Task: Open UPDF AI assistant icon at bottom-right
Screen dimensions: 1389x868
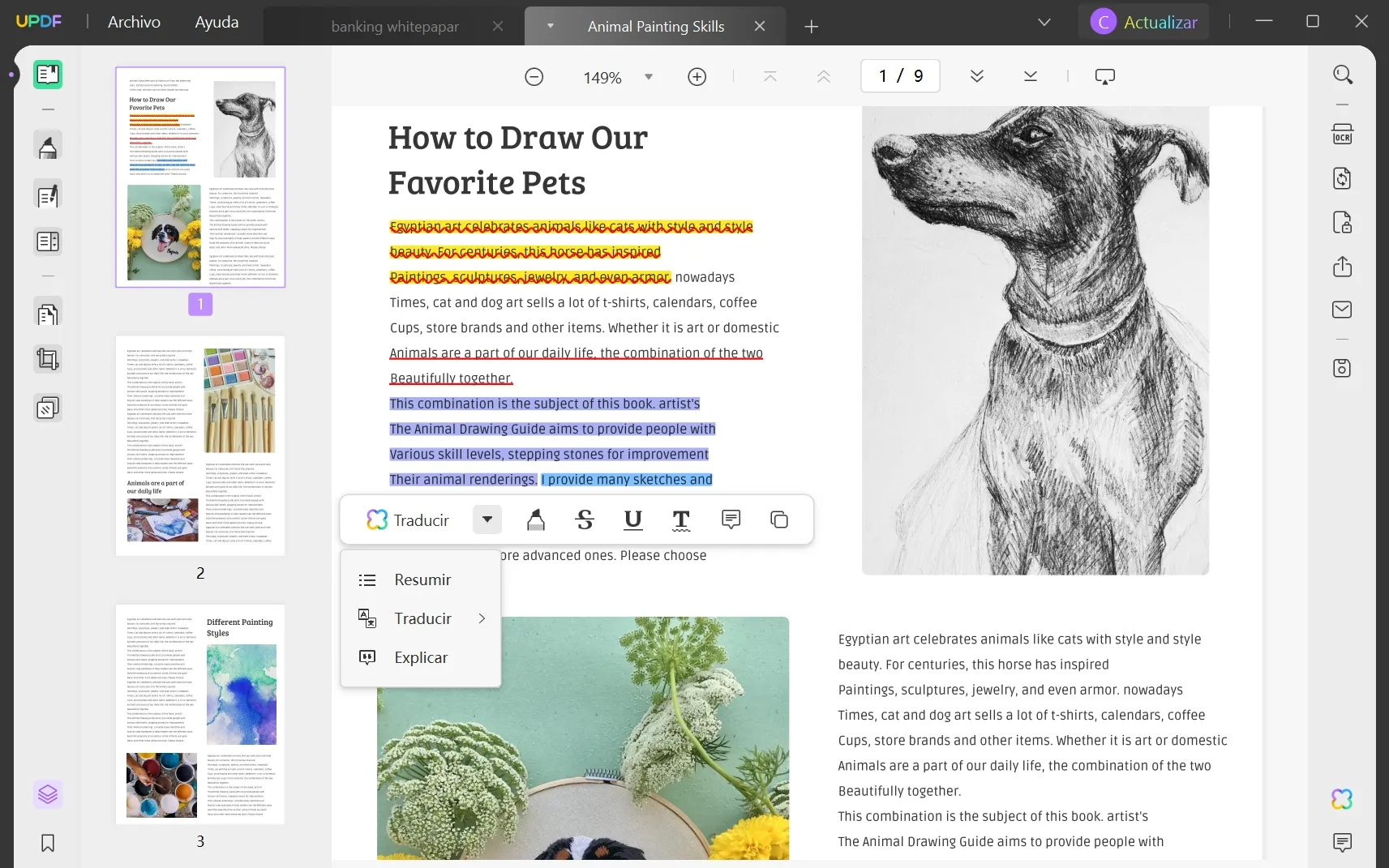Action: pyautogui.click(x=1343, y=799)
